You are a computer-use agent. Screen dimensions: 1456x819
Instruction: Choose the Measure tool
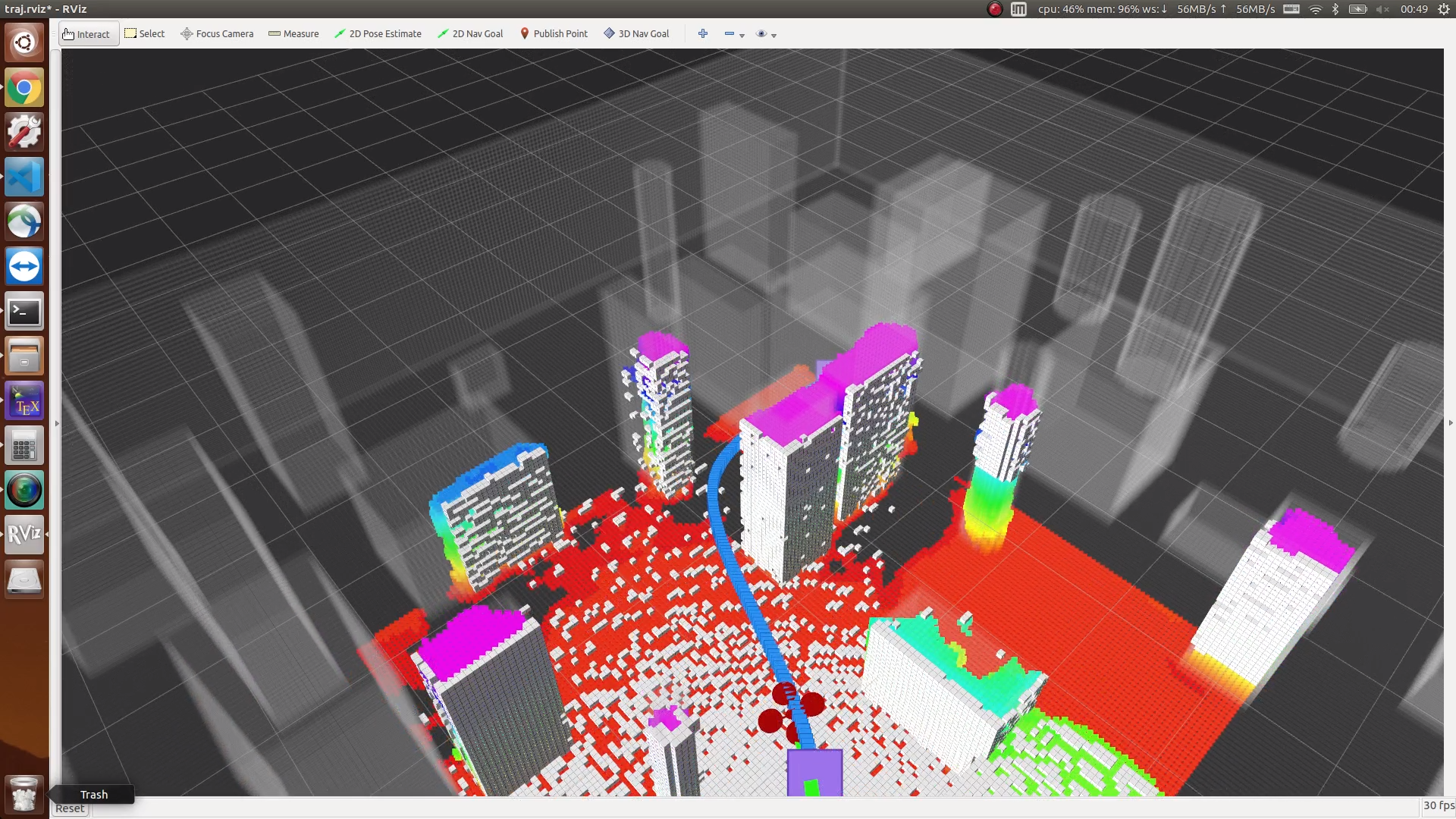pyautogui.click(x=293, y=34)
